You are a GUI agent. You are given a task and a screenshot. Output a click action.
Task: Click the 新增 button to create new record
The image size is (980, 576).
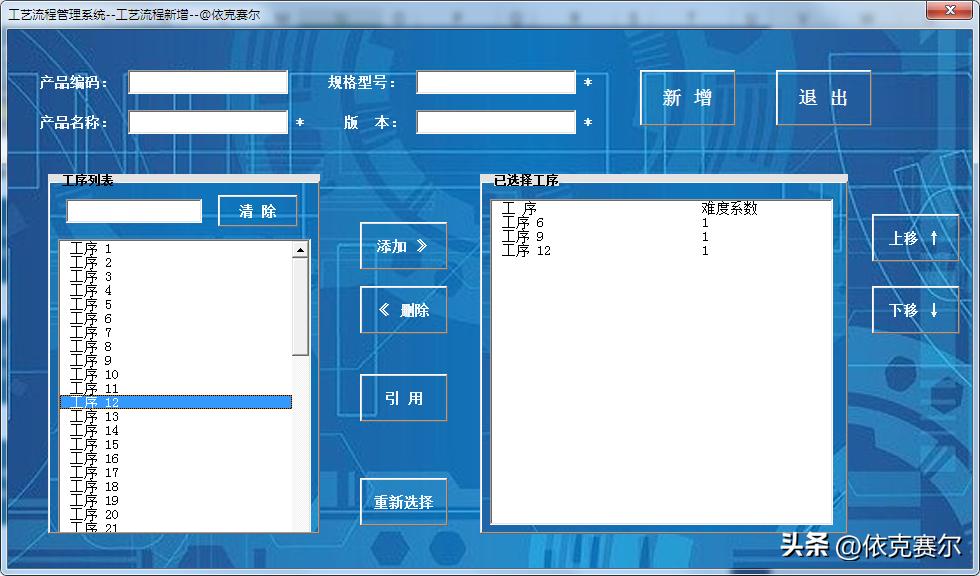click(687, 98)
